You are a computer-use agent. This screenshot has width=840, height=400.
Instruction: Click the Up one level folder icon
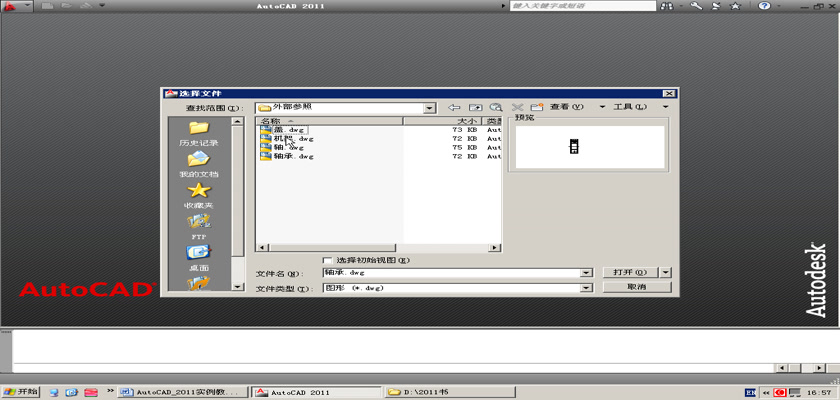(x=476, y=107)
